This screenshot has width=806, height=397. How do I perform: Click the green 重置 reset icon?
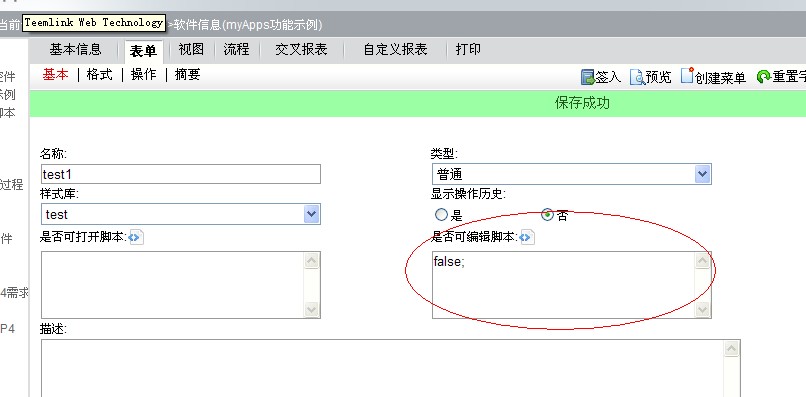[x=763, y=77]
